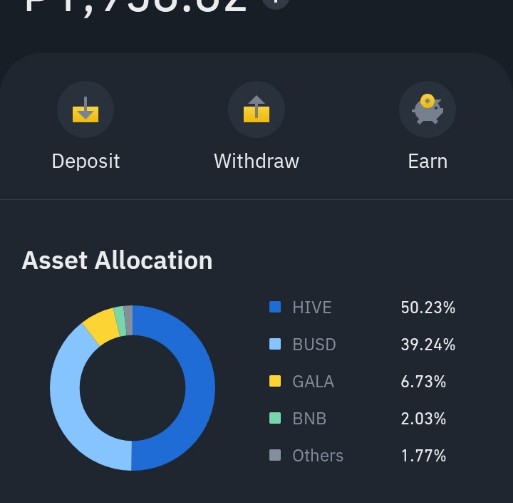Select the GALA yellow legend swatch
The image size is (513, 503).
click(x=275, y=381)
